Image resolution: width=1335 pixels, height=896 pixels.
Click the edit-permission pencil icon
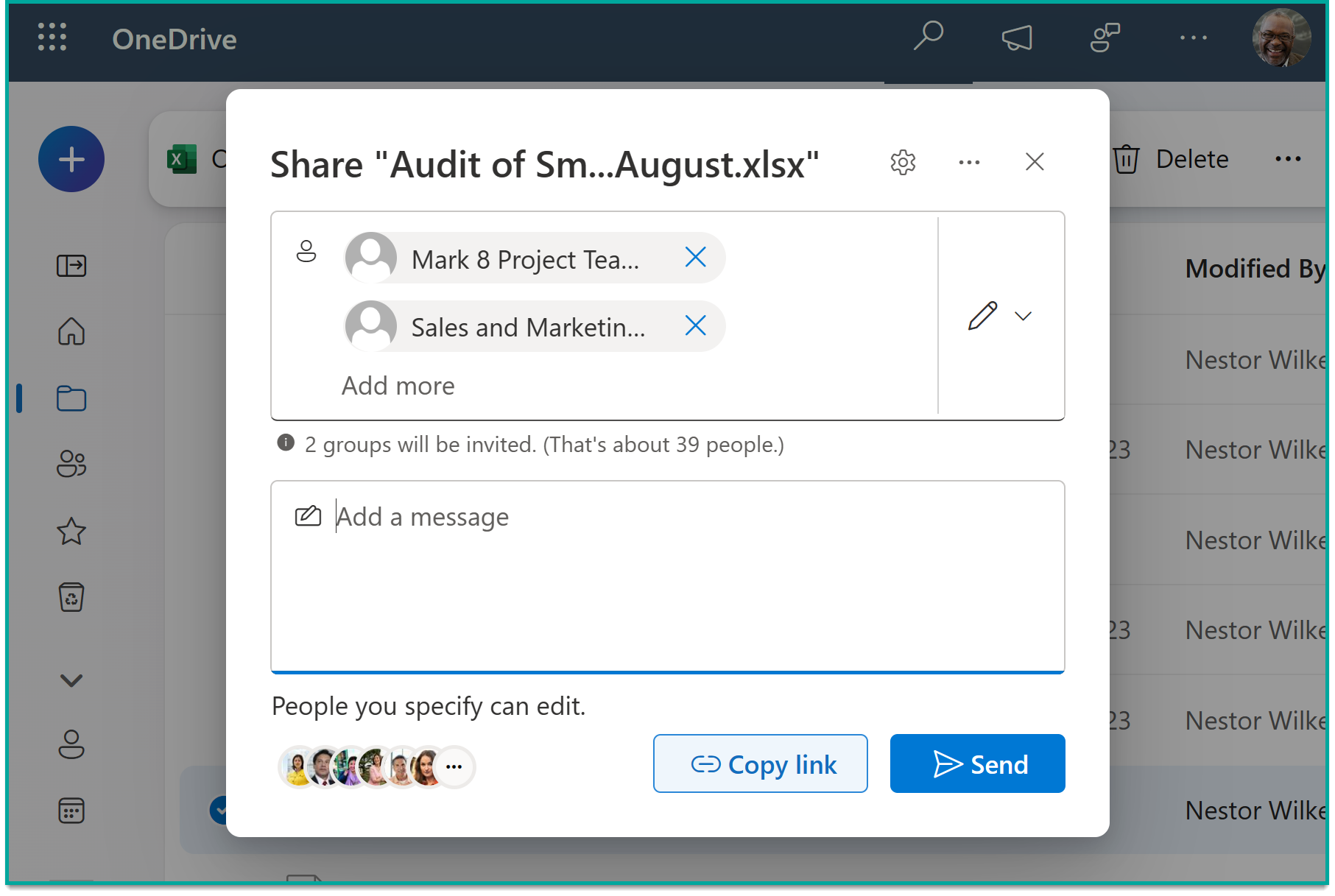pos(983,316)
